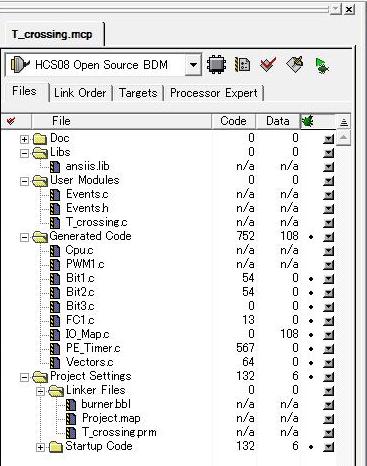Click the green Debug bug toolbar icon
The image size is (367, 466).
(x=321, y=65)
